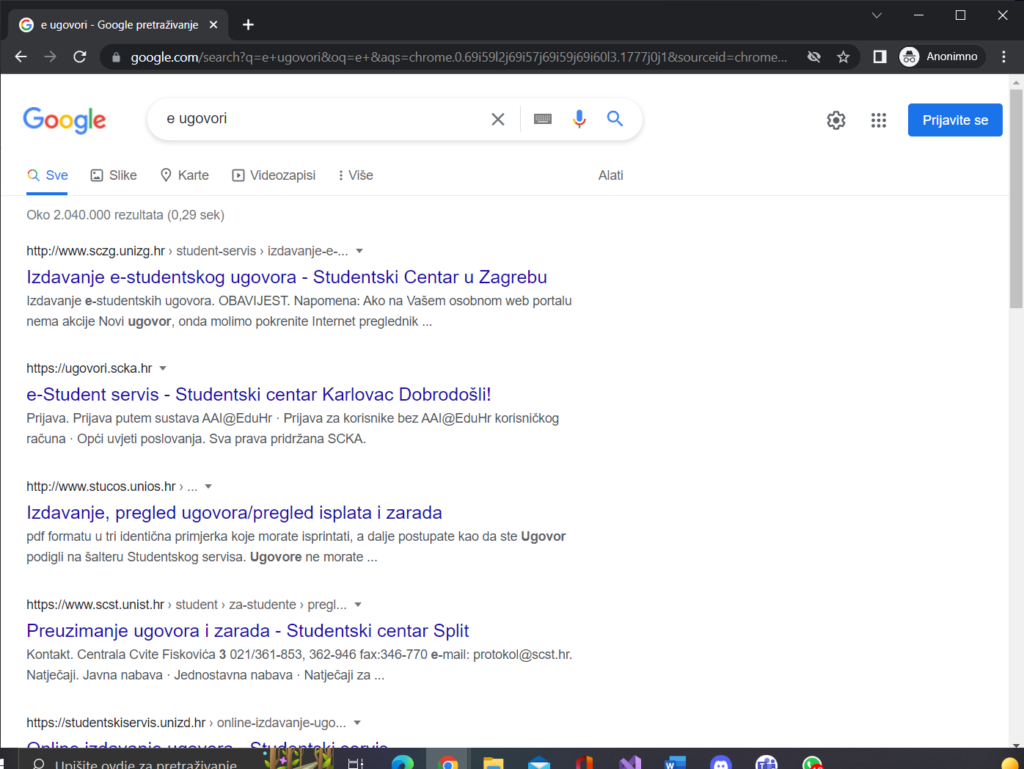Open the on-screen keyboard input tool

542,119
